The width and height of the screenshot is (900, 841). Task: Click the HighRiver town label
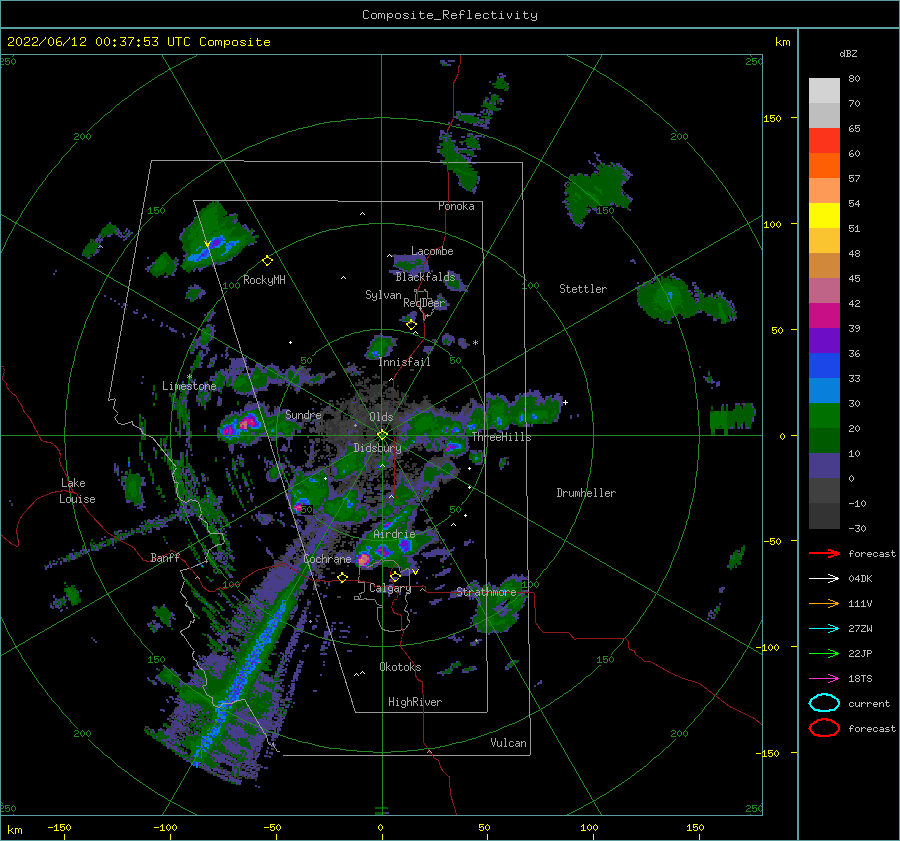click(415, 702)
